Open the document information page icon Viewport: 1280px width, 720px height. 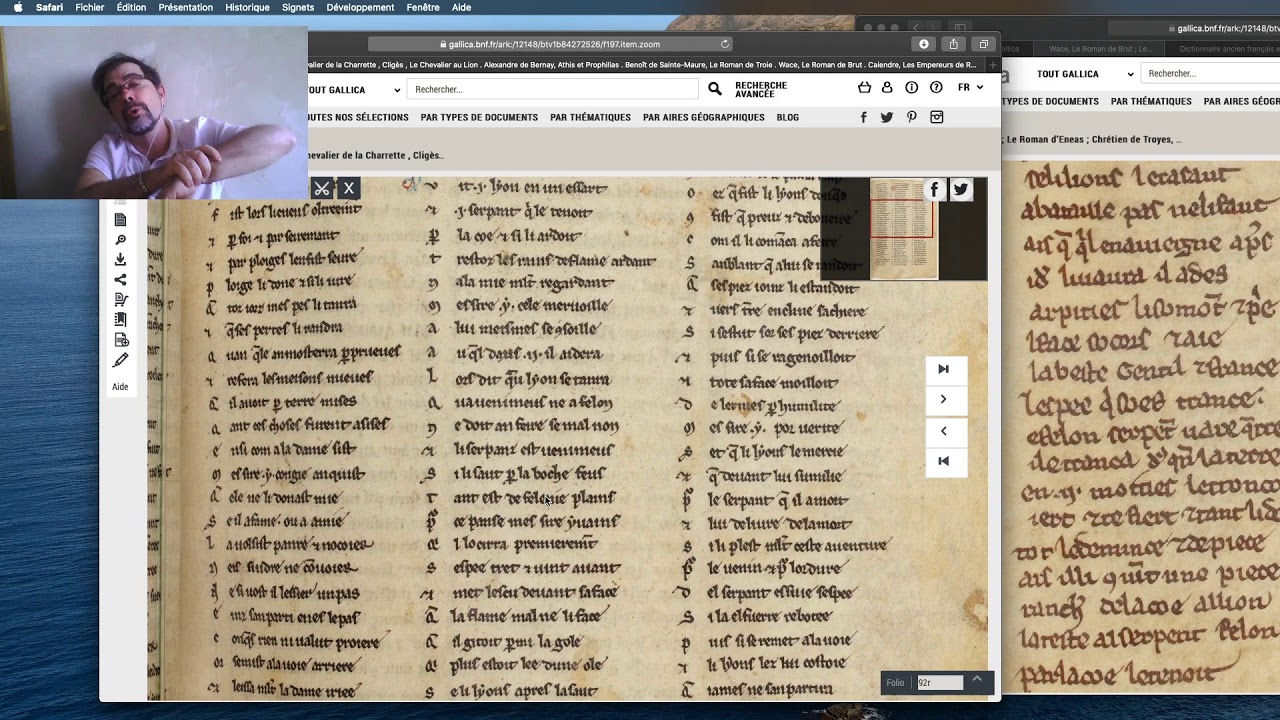tap(121, 220)
